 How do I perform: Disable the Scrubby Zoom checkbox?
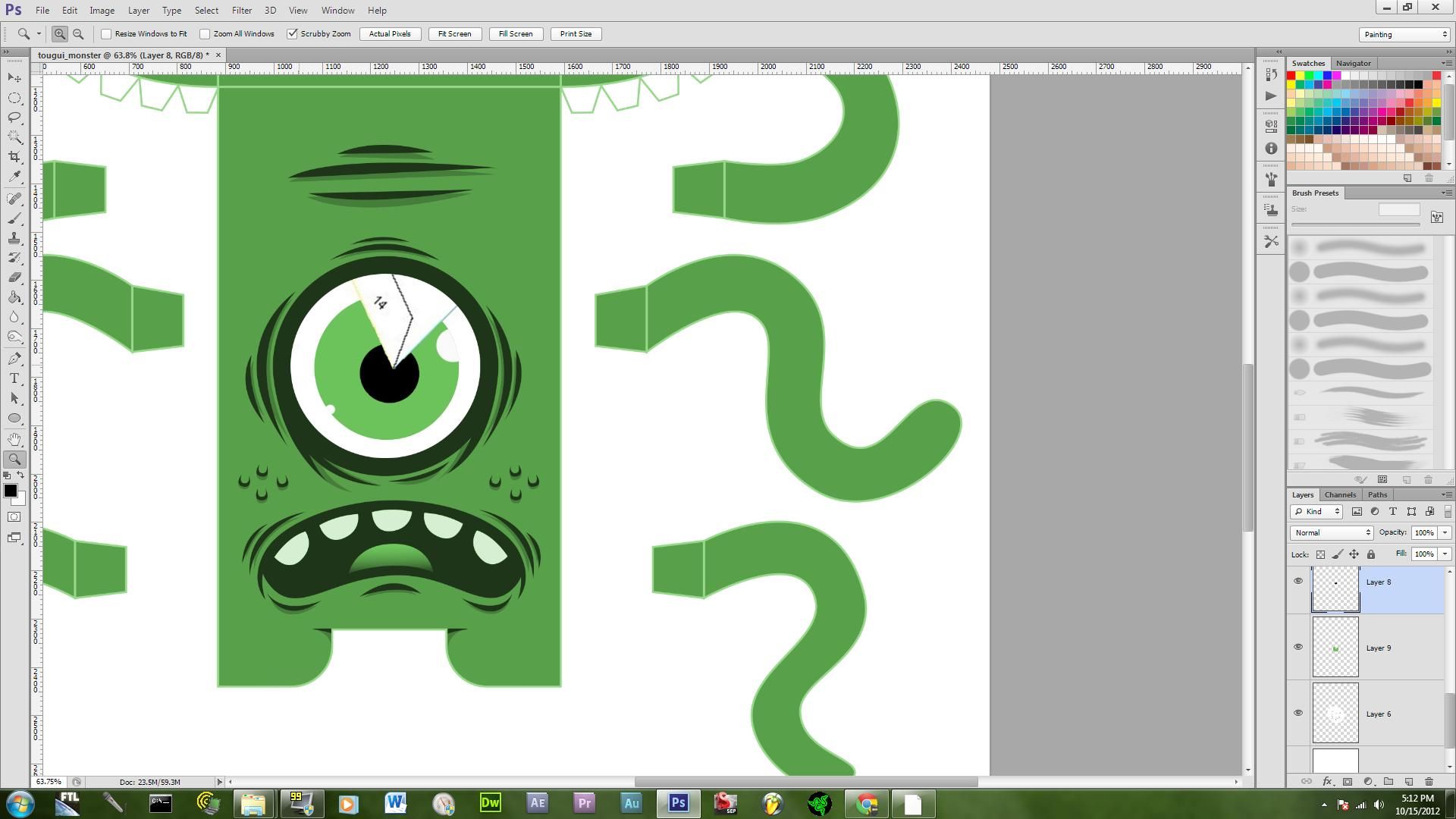[293, 33]
